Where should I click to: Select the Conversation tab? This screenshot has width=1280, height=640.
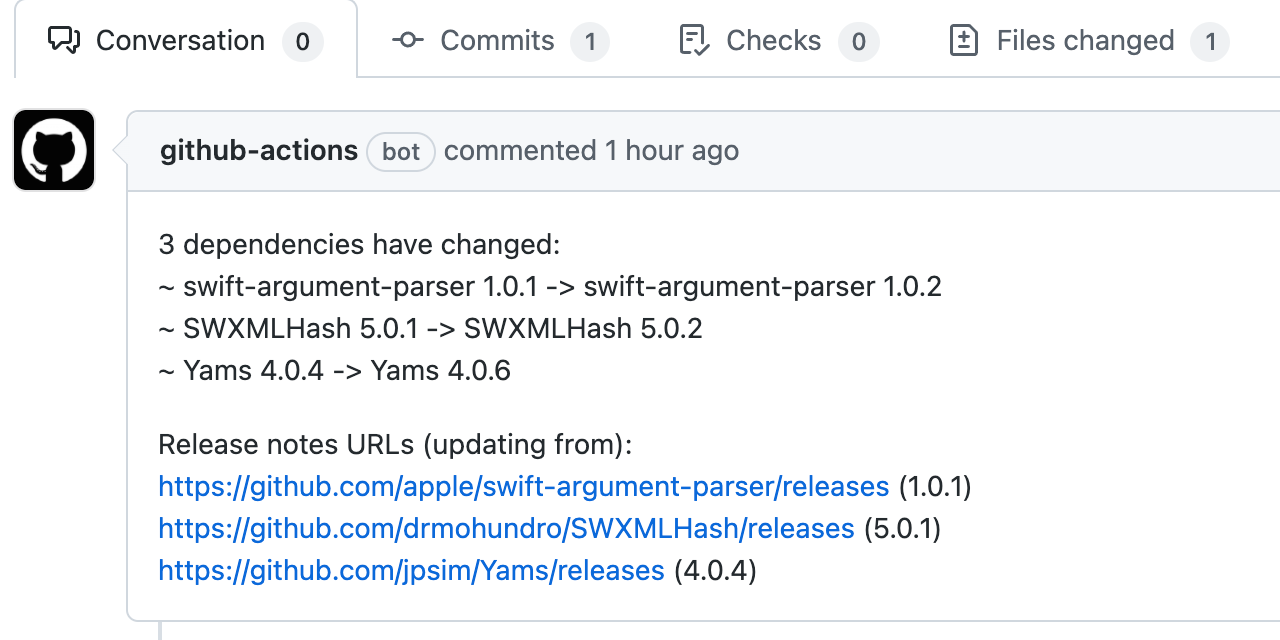pyautogui.click(x=179, y=40)
